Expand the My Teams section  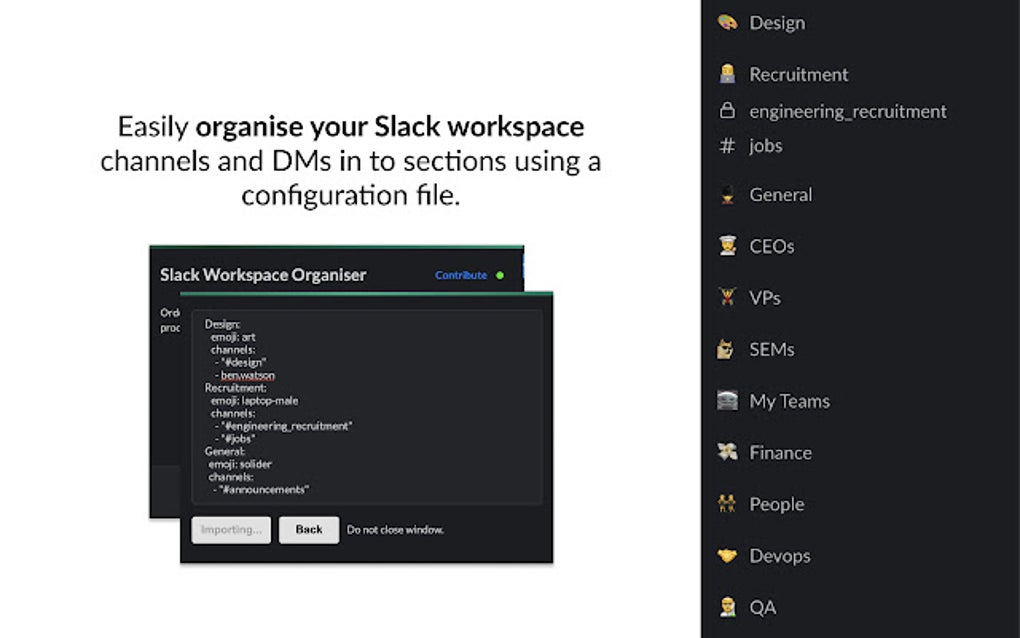click(x=789, y=401)
